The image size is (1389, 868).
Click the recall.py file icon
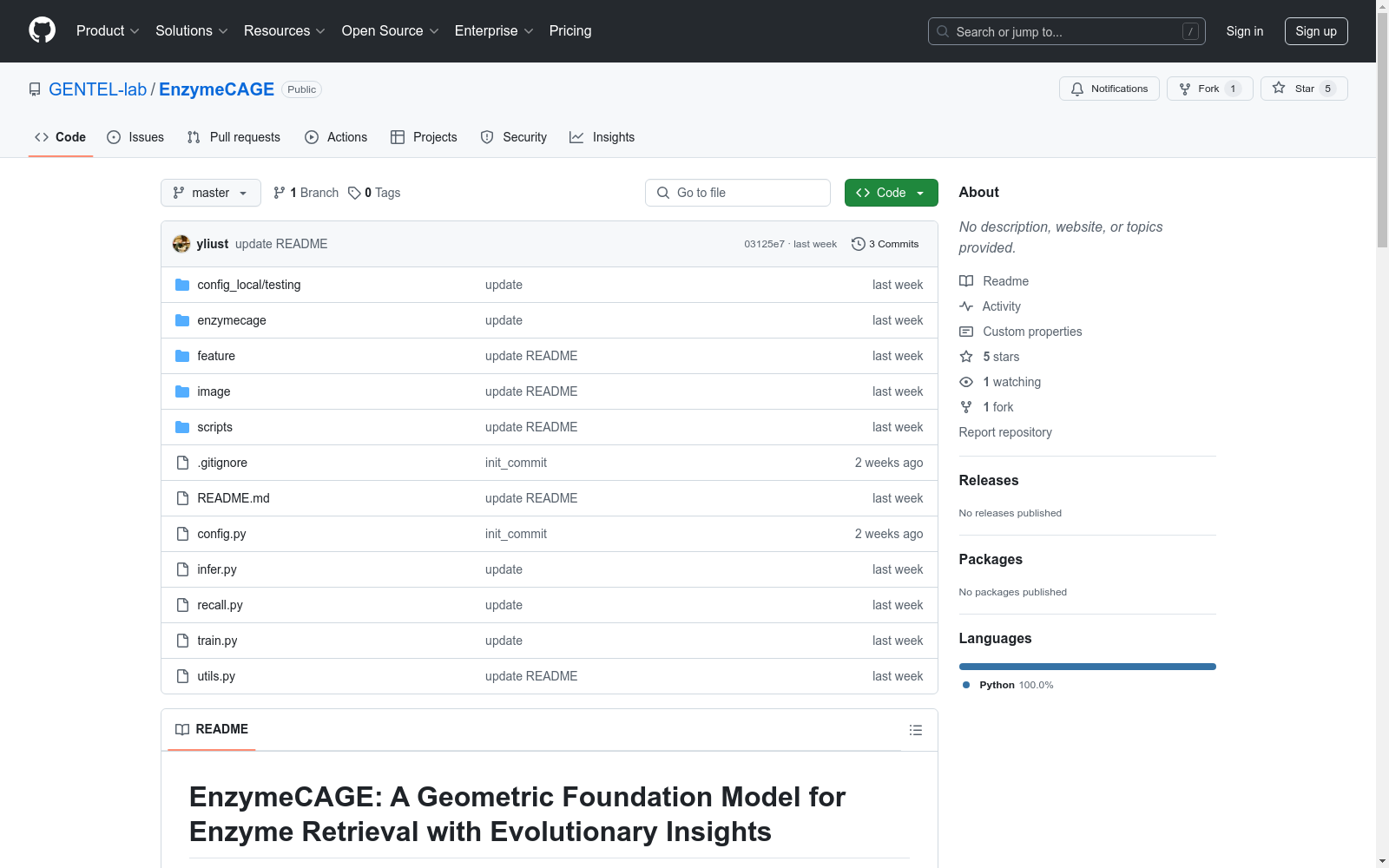tap(182, 605)
